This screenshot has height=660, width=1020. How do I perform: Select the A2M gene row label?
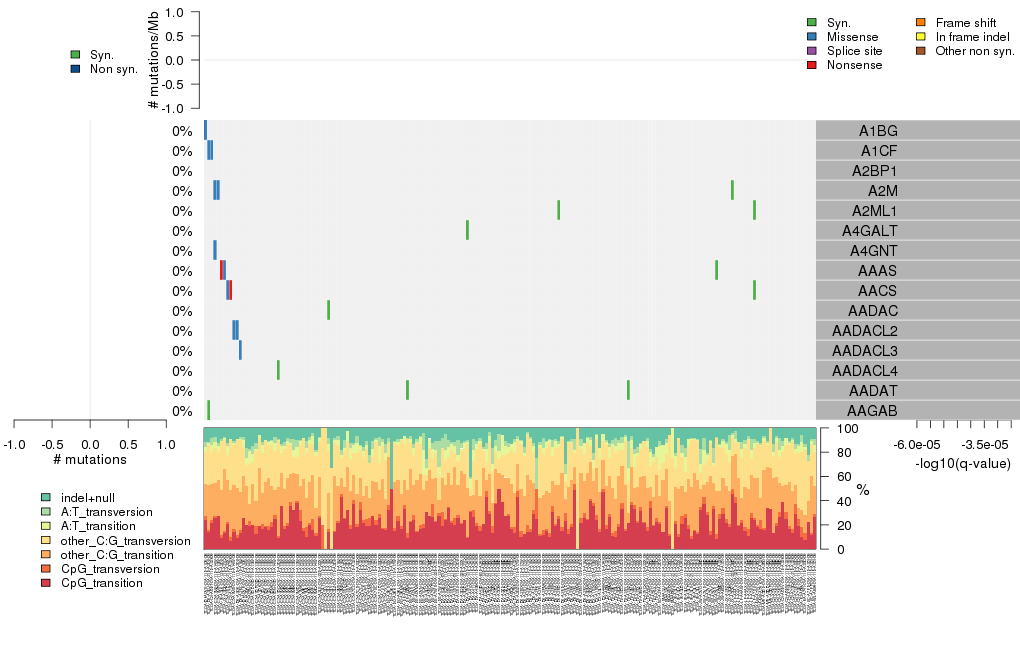click(881, 191)
